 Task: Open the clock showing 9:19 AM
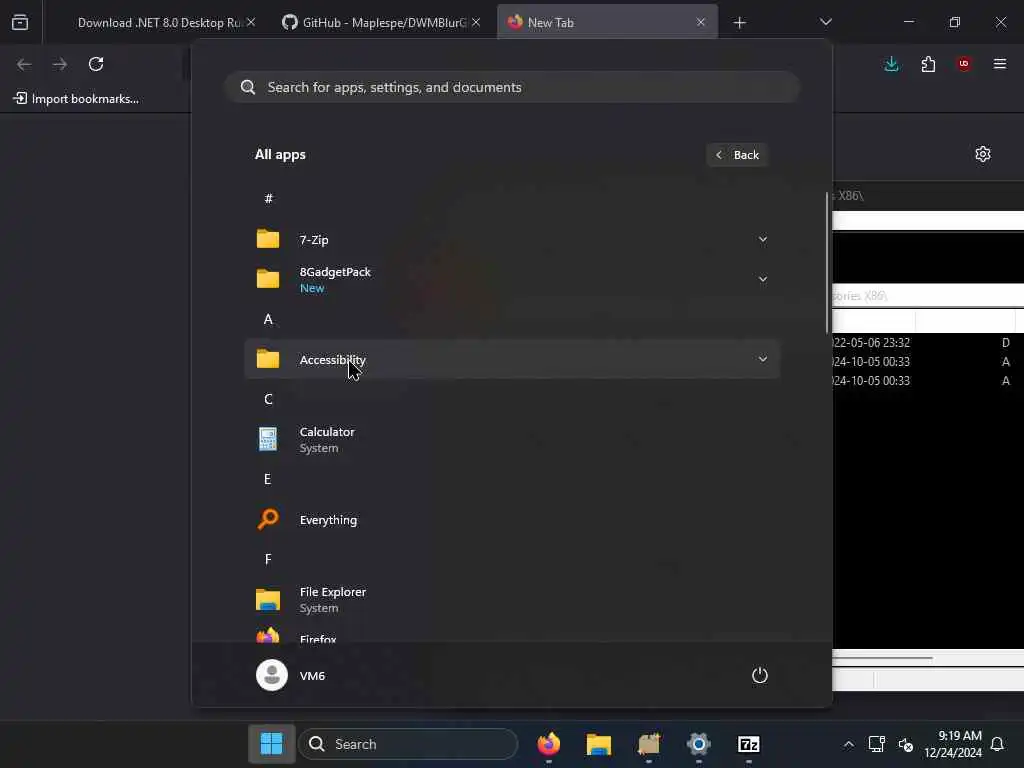[953, 744]
